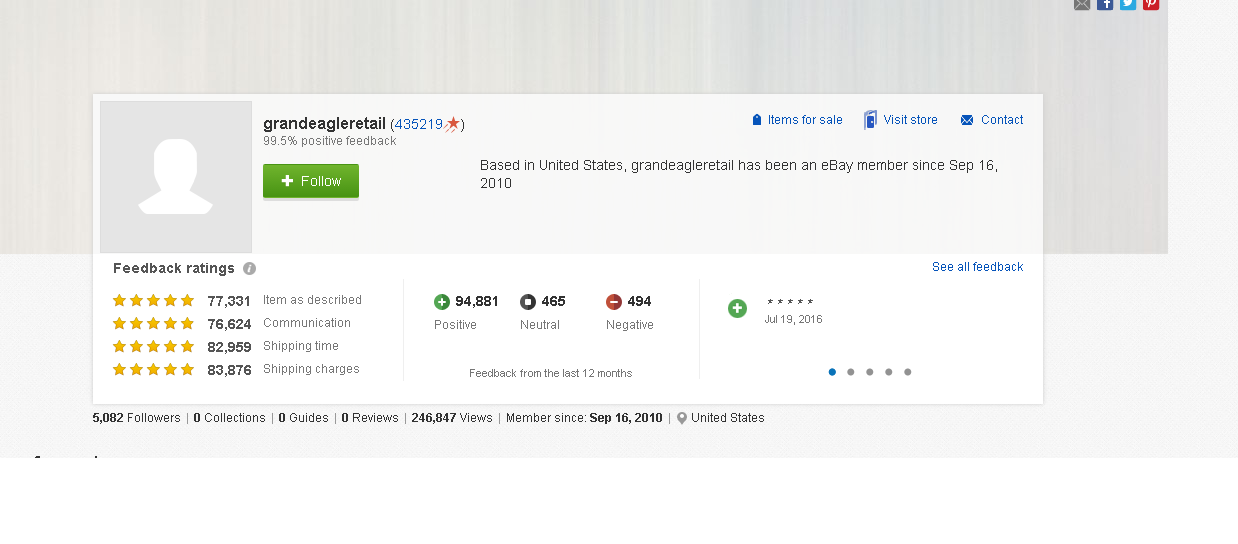
Task: Share on Facebook icon
Action: 1105,4
